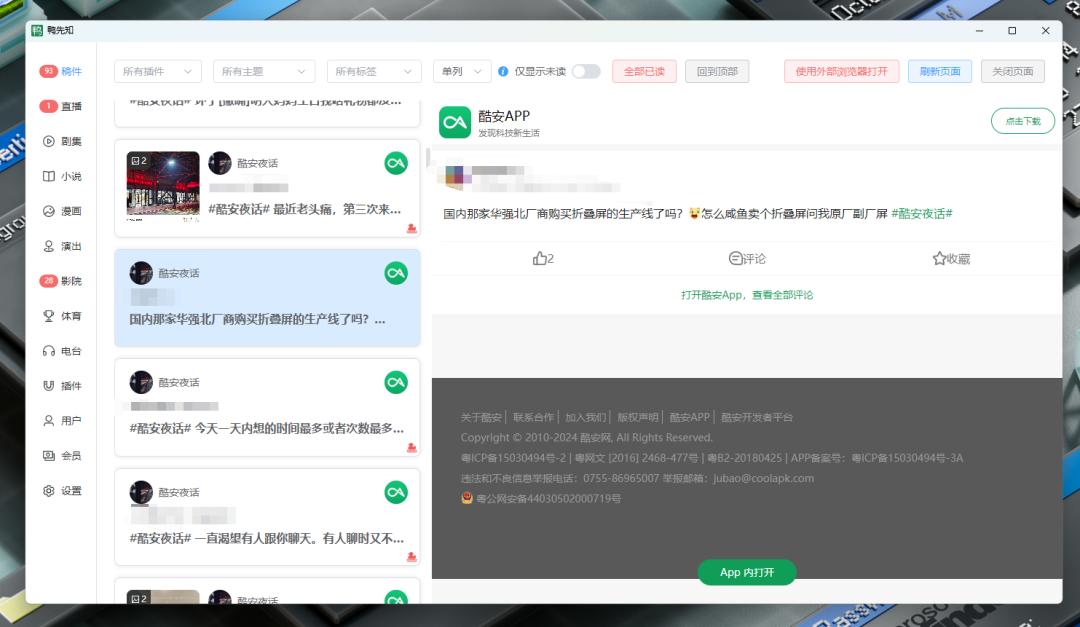Click the green App 内打开 button
Image resolution: width=1080 pixels, height=627 pixels.
point(747,572)
